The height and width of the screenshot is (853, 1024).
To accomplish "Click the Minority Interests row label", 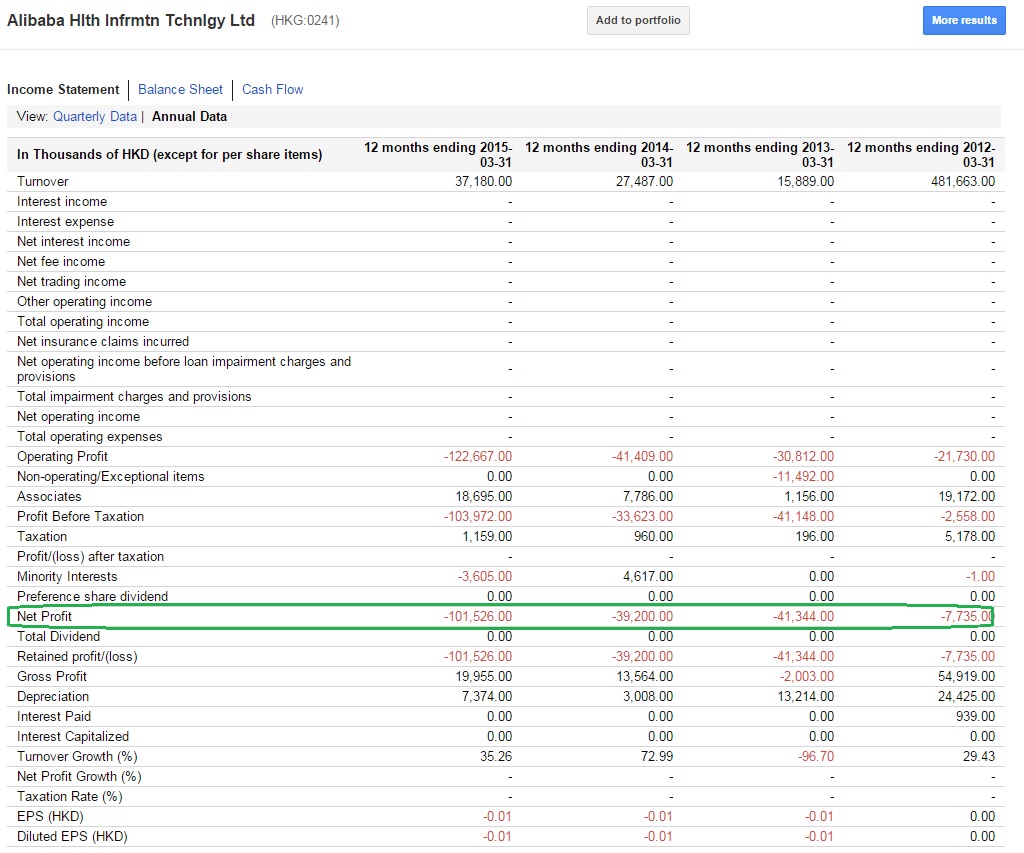I will 67,577.
